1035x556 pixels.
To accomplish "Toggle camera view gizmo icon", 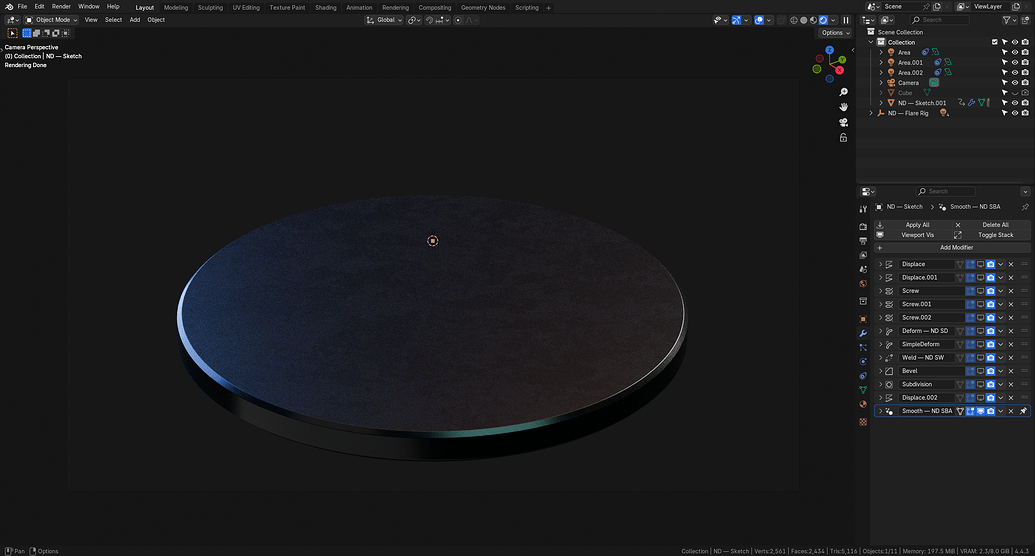I will coord(843,122).
